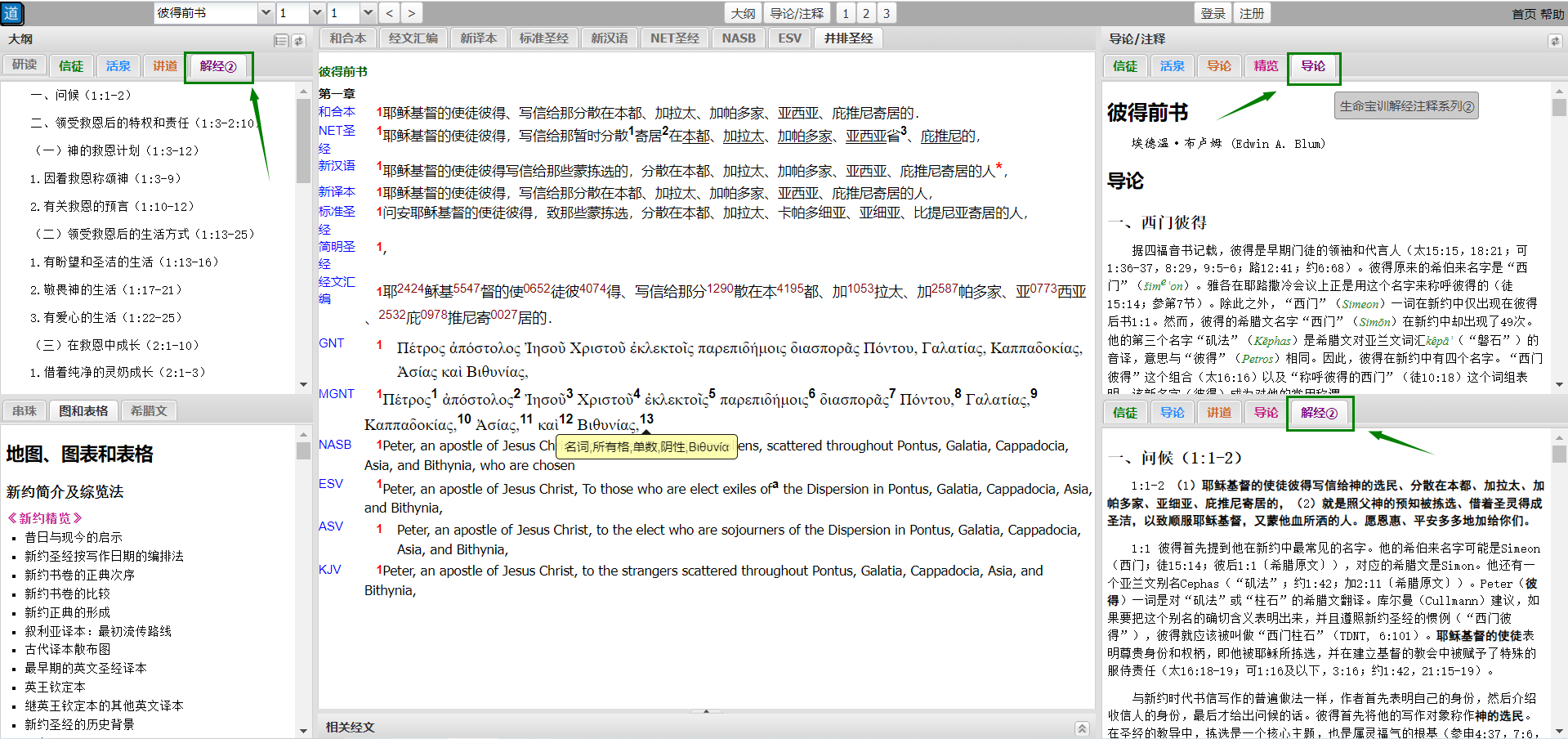Expand the 相关经文 panel with chevron icon

pyautogui.click(x=1082, y=728)
